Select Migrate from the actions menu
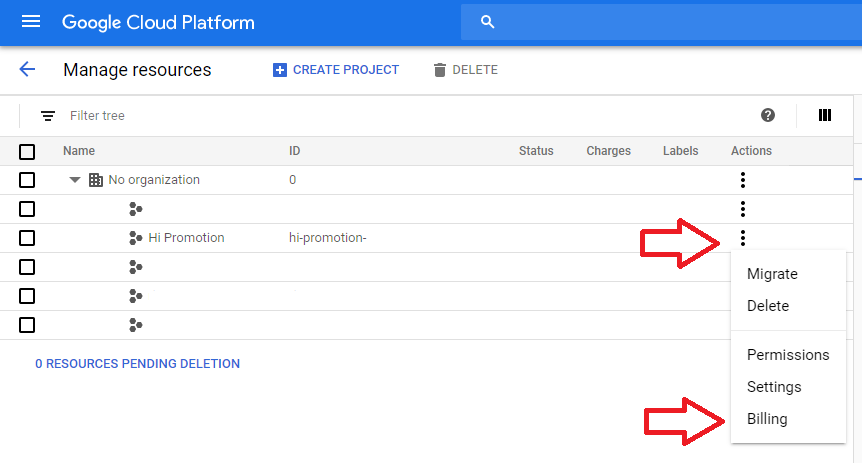 [x=772, y=274]
